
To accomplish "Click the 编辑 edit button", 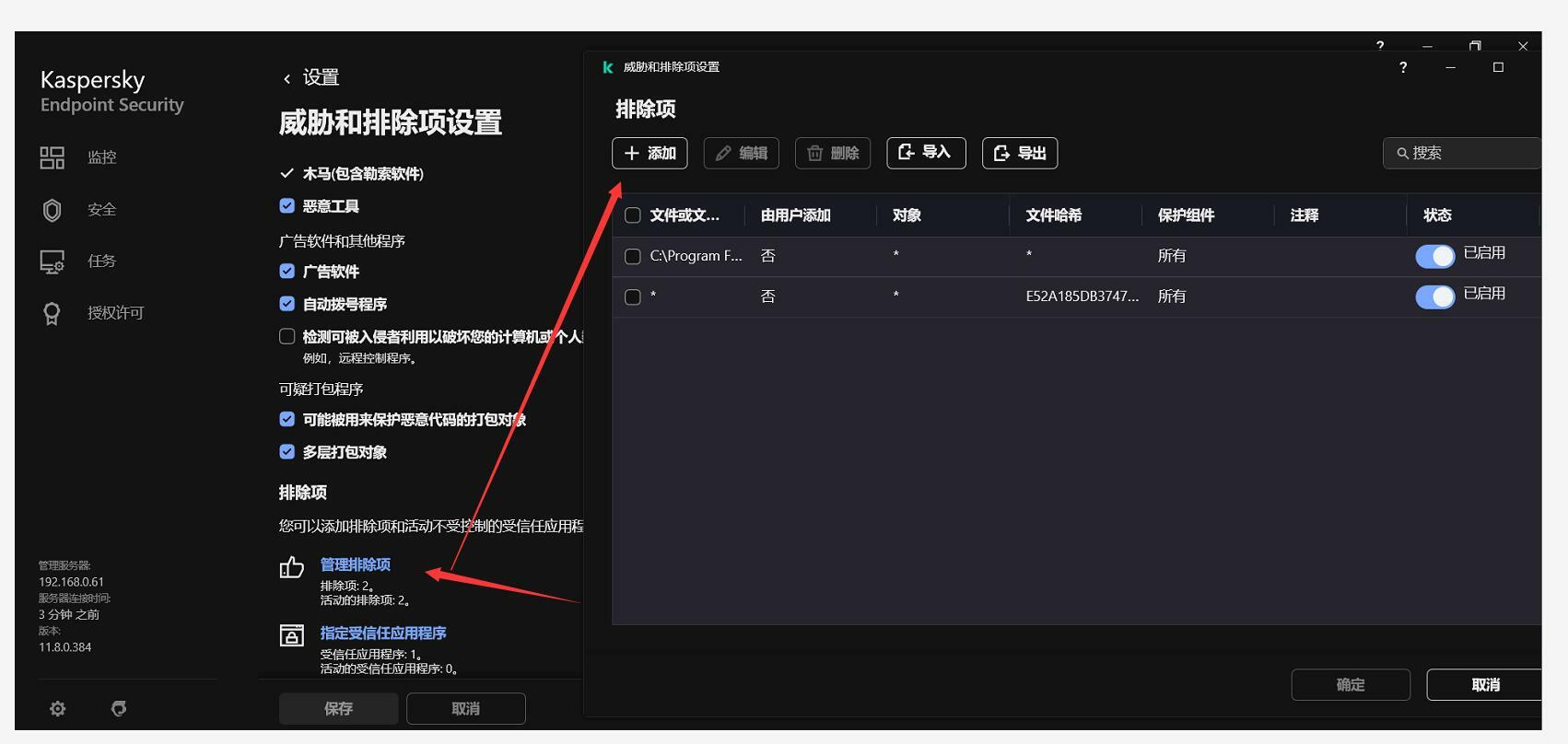I will [742, 153].
